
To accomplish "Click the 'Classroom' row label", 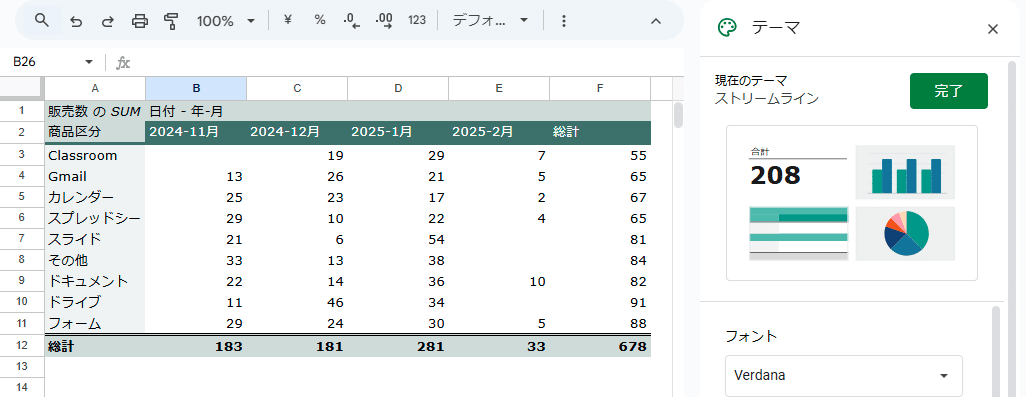I will tap(95, 156).
